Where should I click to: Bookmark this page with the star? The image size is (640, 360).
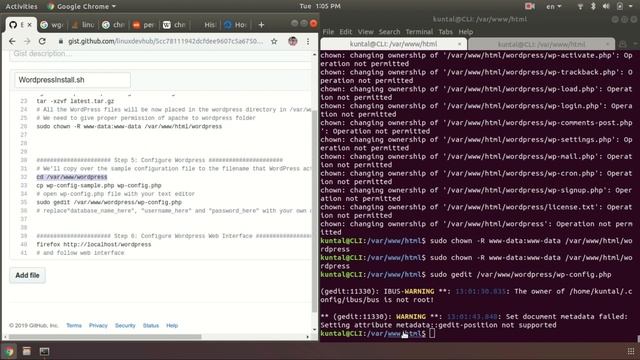274,41
